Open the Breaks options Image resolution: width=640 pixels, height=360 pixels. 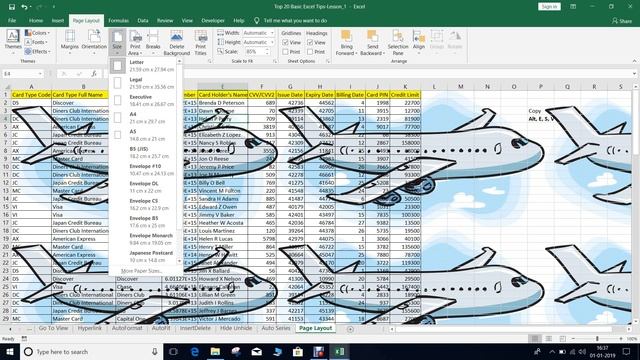(x=153, y=42)
